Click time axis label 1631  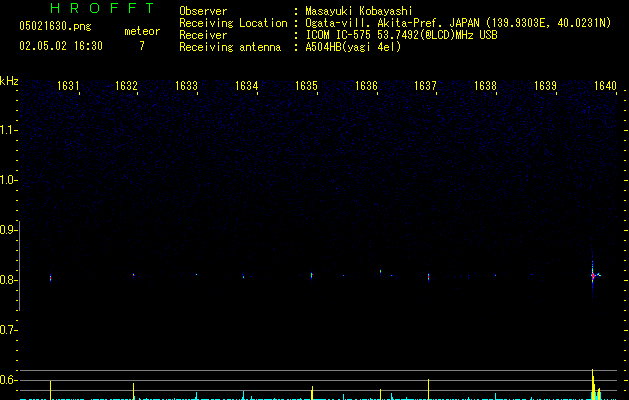click(68, 86)
